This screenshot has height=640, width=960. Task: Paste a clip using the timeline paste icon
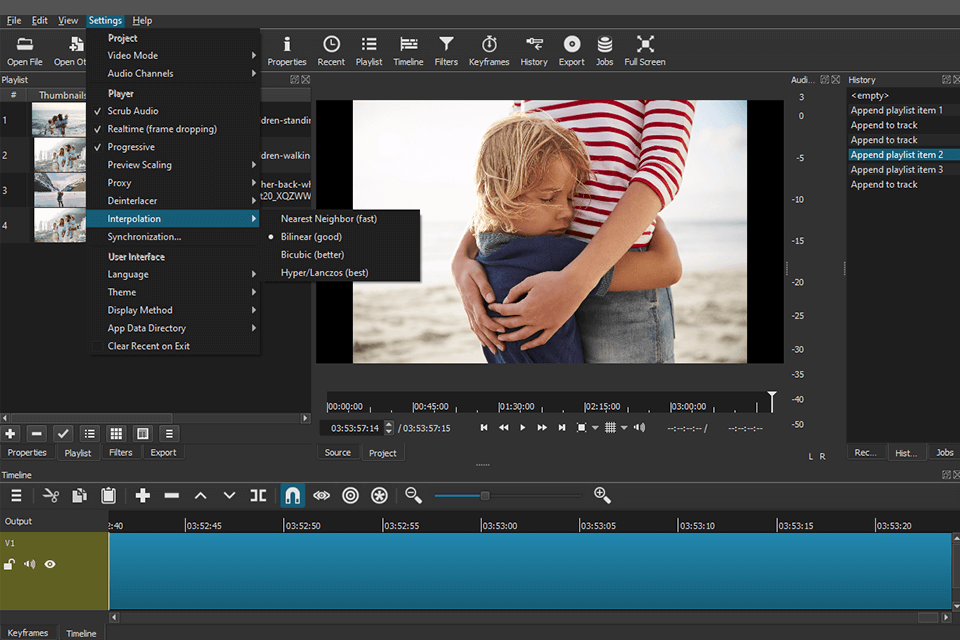point(108,495)
